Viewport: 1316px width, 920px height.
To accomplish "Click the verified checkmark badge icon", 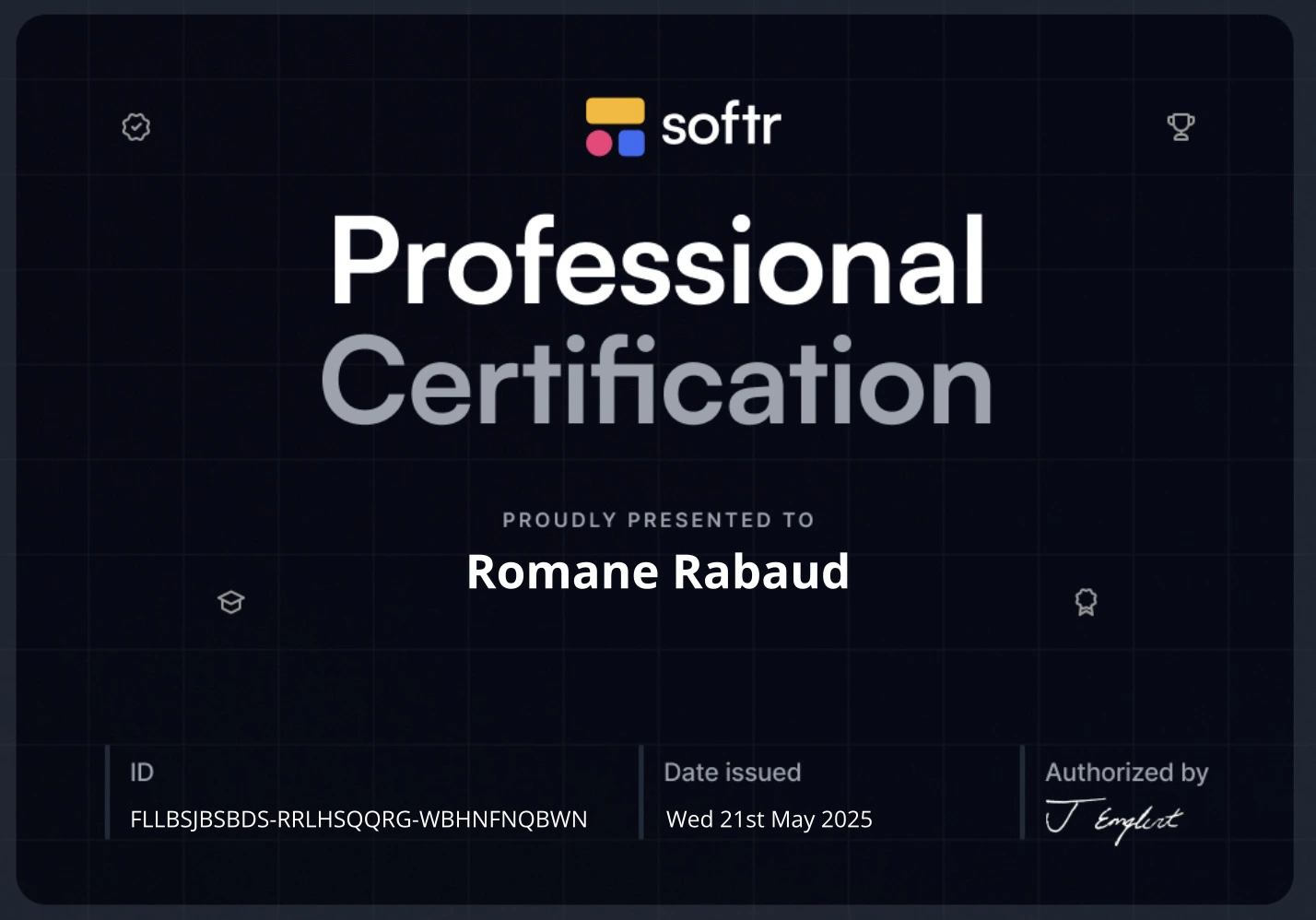I will [x=136, y=127].
